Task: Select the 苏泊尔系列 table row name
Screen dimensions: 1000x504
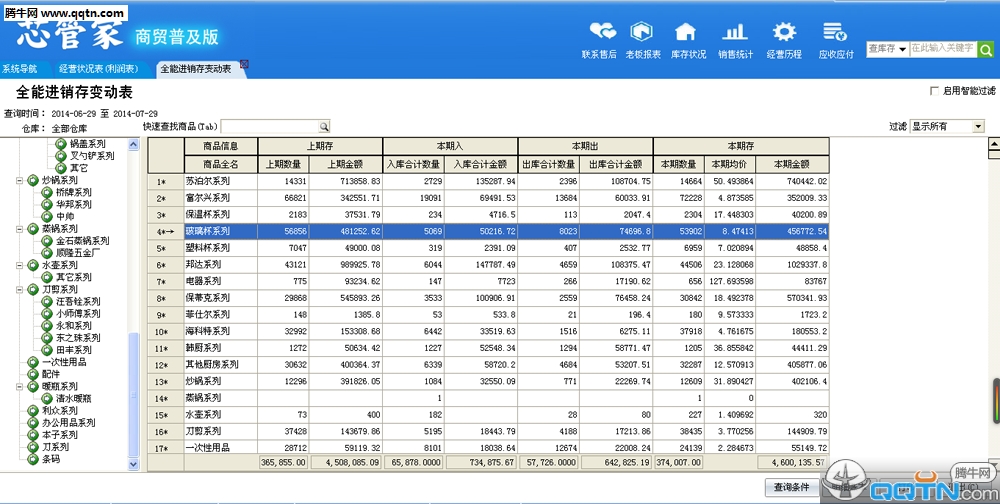Action: pyautogui.click(x=208, y=181)
